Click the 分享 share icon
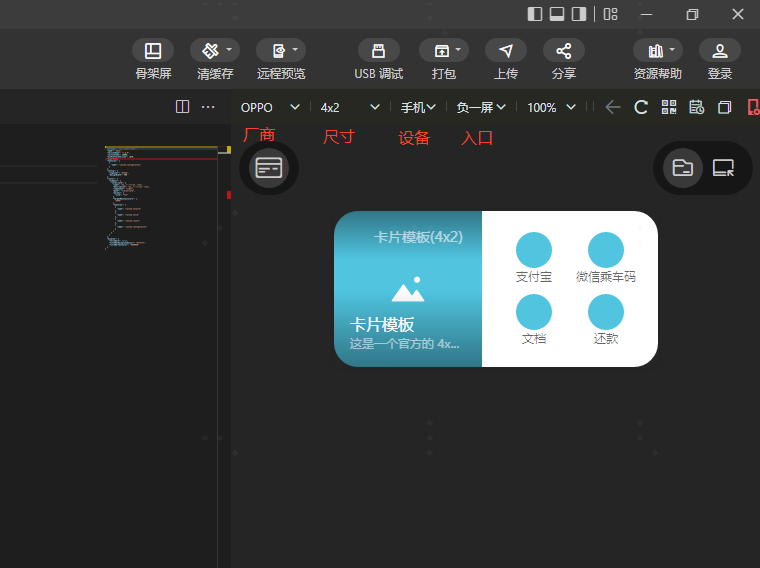The height and width of the screenshot is (568, 760). click(563, 50)
